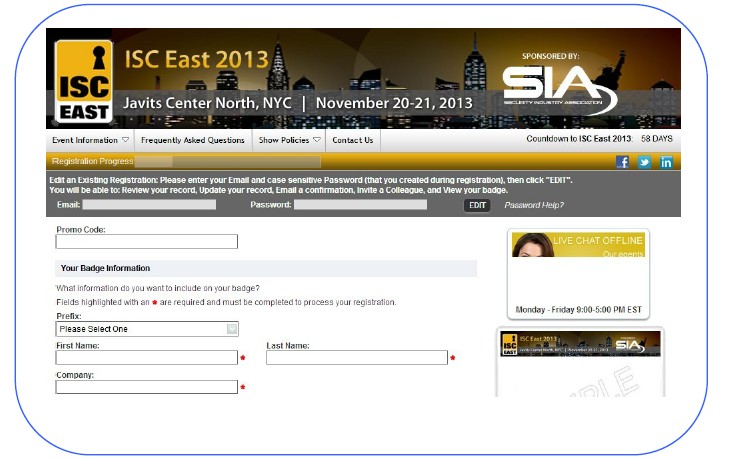Viewport: 729px width, 460px height.
Task: Focus the Last Name field
Action: pyautogui.click(x=356, y=358)
